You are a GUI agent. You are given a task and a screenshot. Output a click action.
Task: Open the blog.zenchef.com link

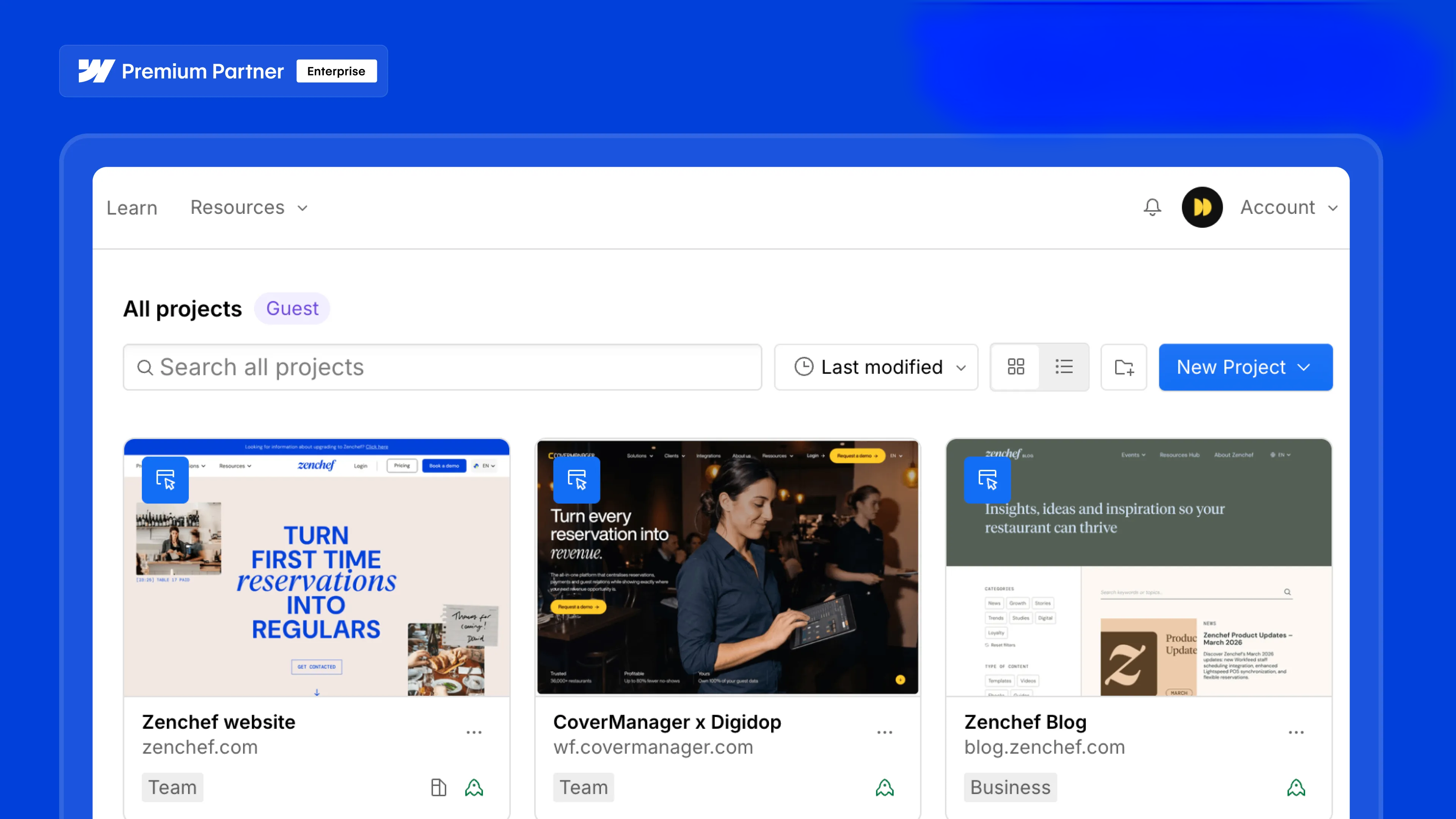pos(1045,747)
